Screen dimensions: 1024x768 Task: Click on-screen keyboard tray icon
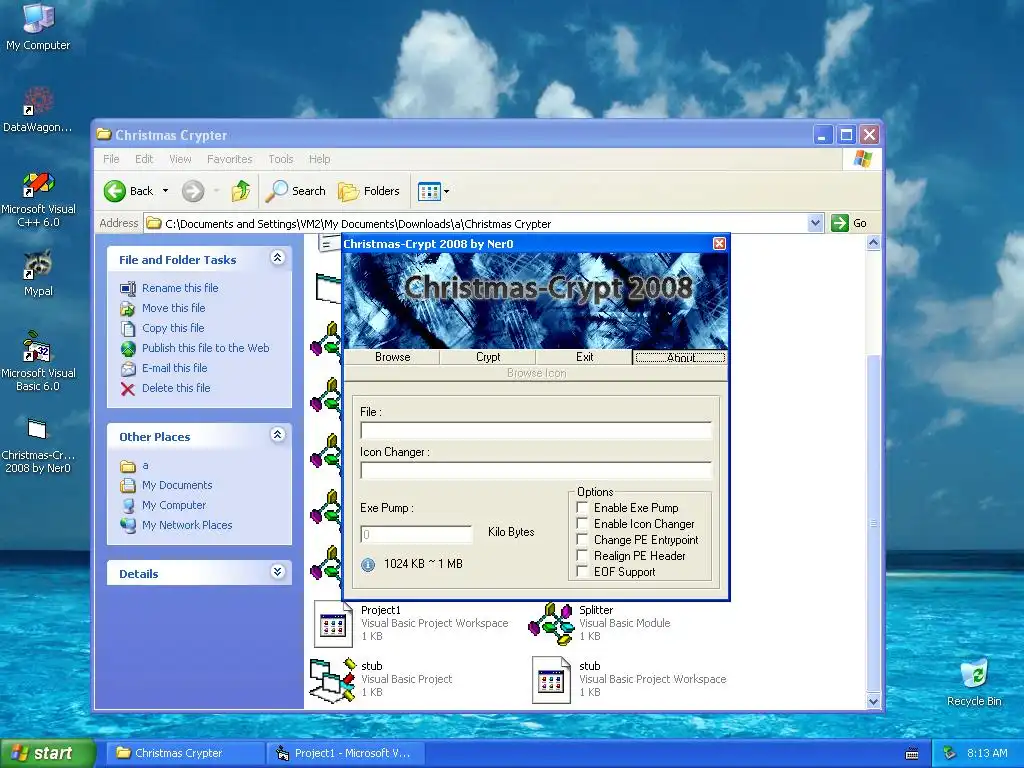tap(912, 754)
